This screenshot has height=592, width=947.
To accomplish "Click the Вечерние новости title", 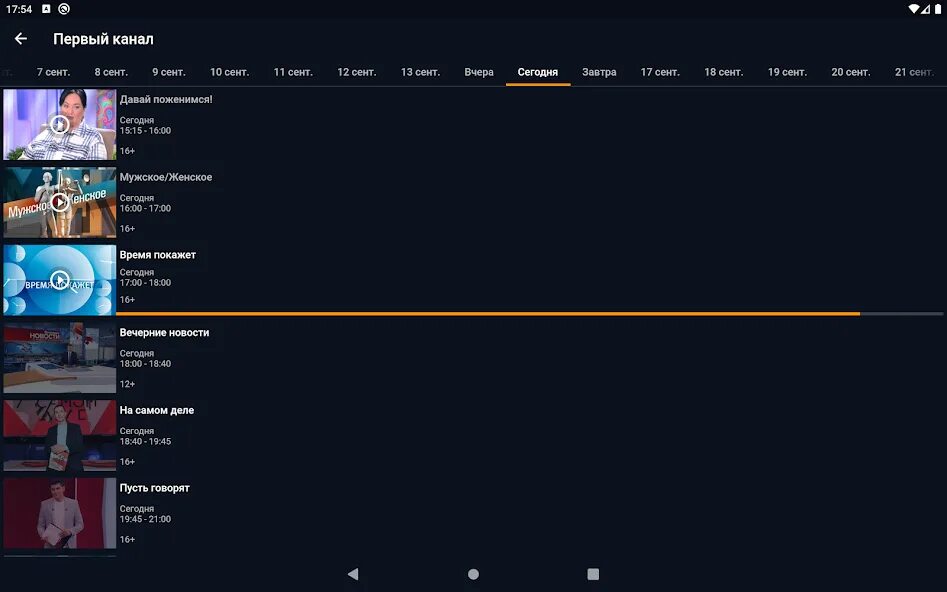I will pyautogui.click(x=164, y=332).
